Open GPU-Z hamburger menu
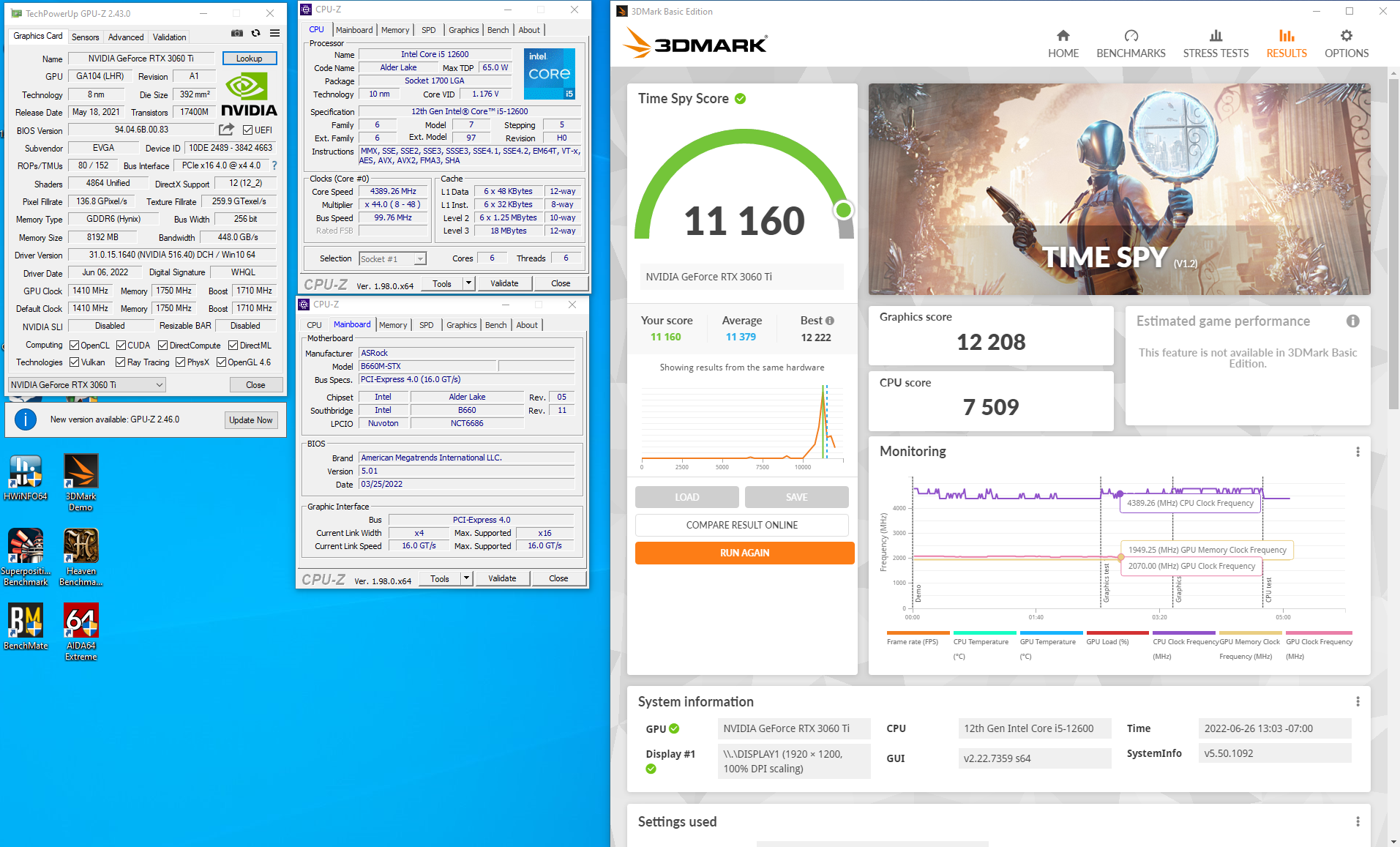This screenshot has height=847, width=1400. coord(274,33)
